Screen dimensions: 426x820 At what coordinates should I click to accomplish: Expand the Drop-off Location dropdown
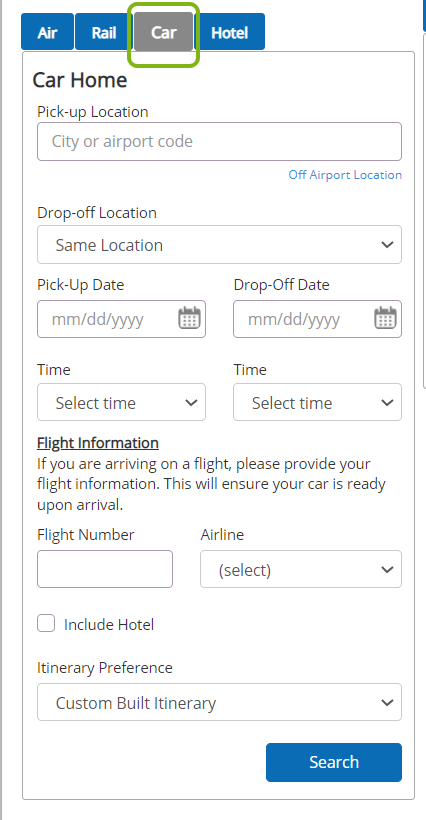tap(220, 245)
